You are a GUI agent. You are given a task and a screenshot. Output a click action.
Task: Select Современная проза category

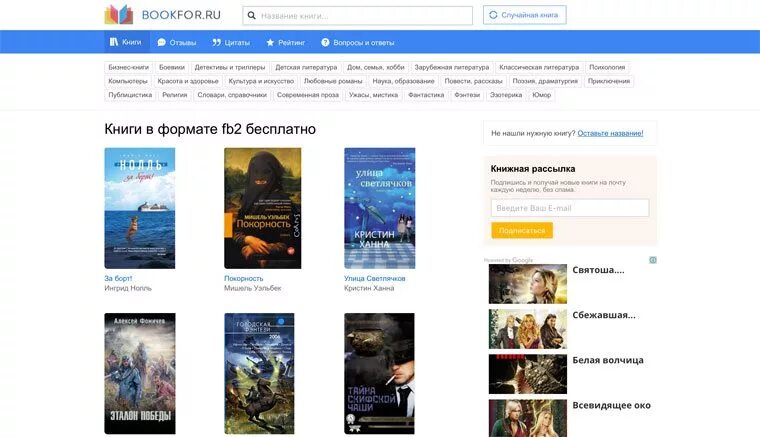pyautogui.click(x=308, y=95)
